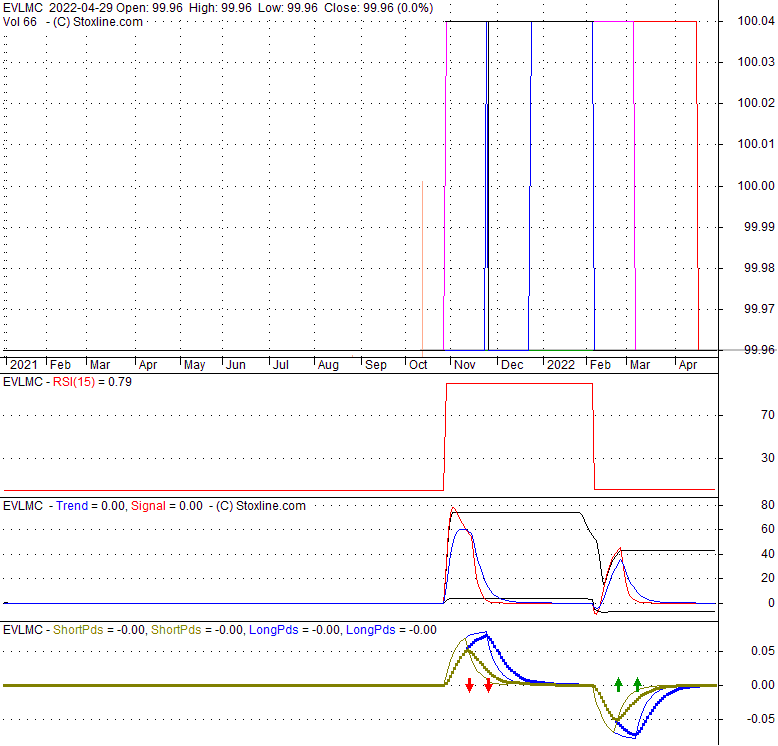The width and height of the screenshot is (778, 746).
Task: Select the Sep label on time axis
Action: [376, 365]
